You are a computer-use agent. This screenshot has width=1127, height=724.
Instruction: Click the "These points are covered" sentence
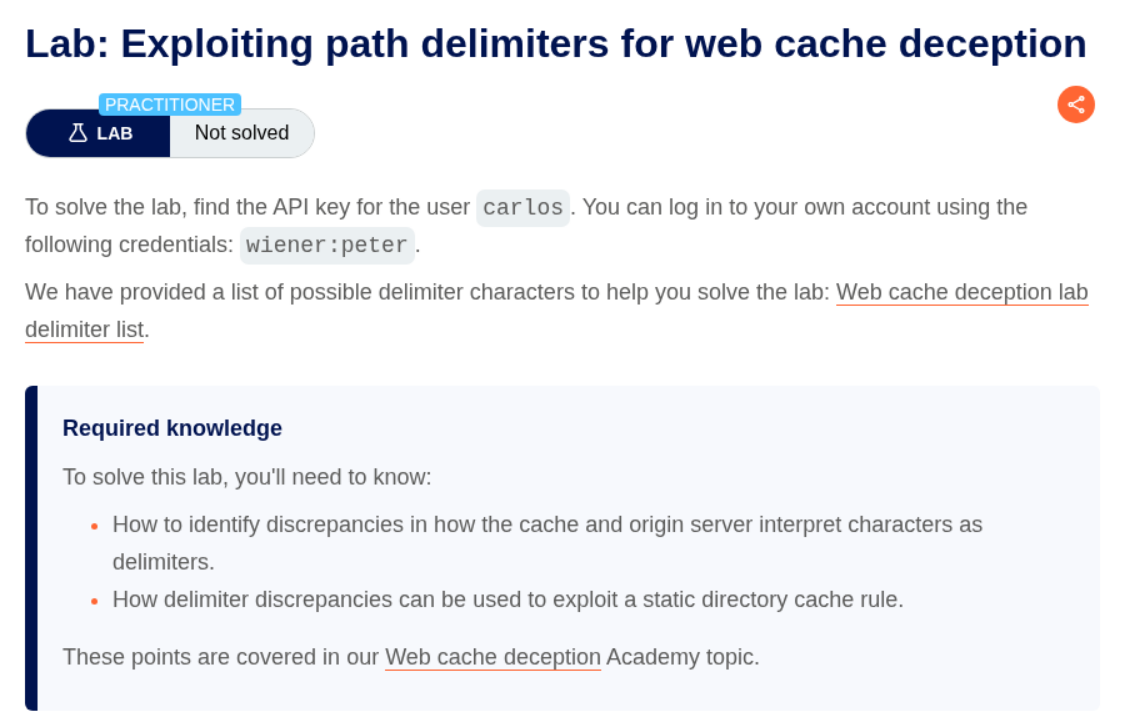point(222,657)
